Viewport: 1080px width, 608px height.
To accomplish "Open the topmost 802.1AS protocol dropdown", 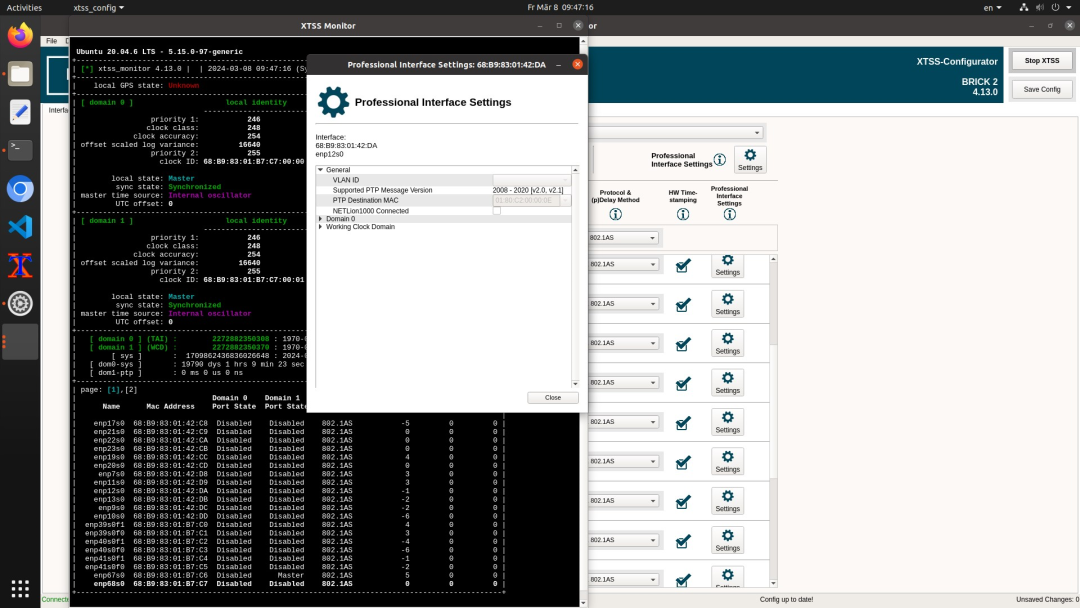I will pos(623,238).
